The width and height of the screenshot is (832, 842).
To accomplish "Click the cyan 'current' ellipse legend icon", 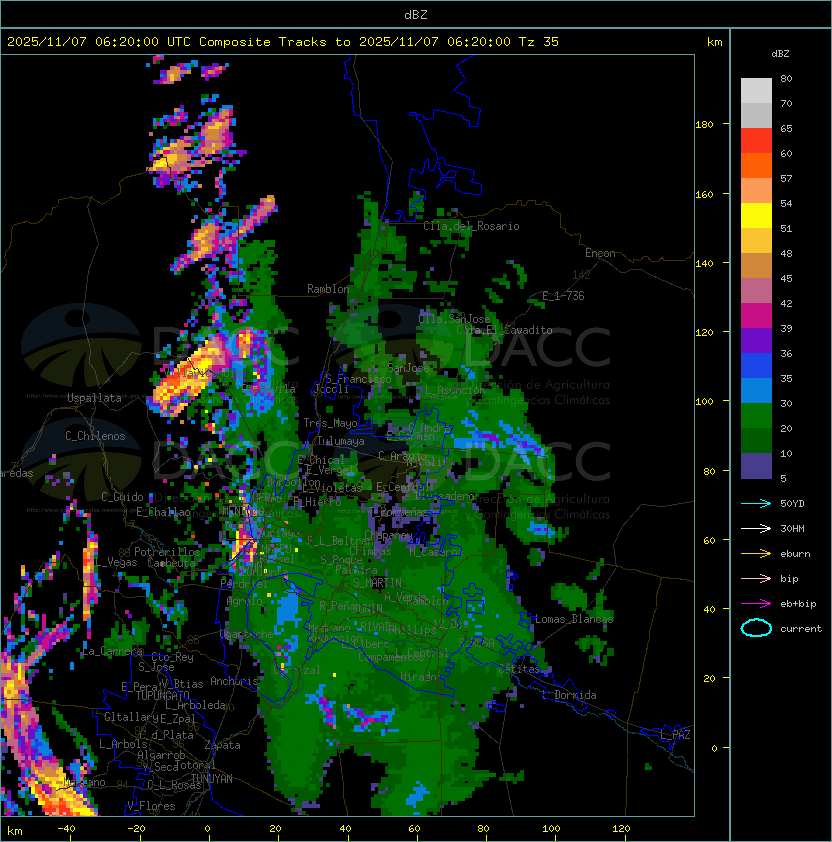I will (756, 628).
